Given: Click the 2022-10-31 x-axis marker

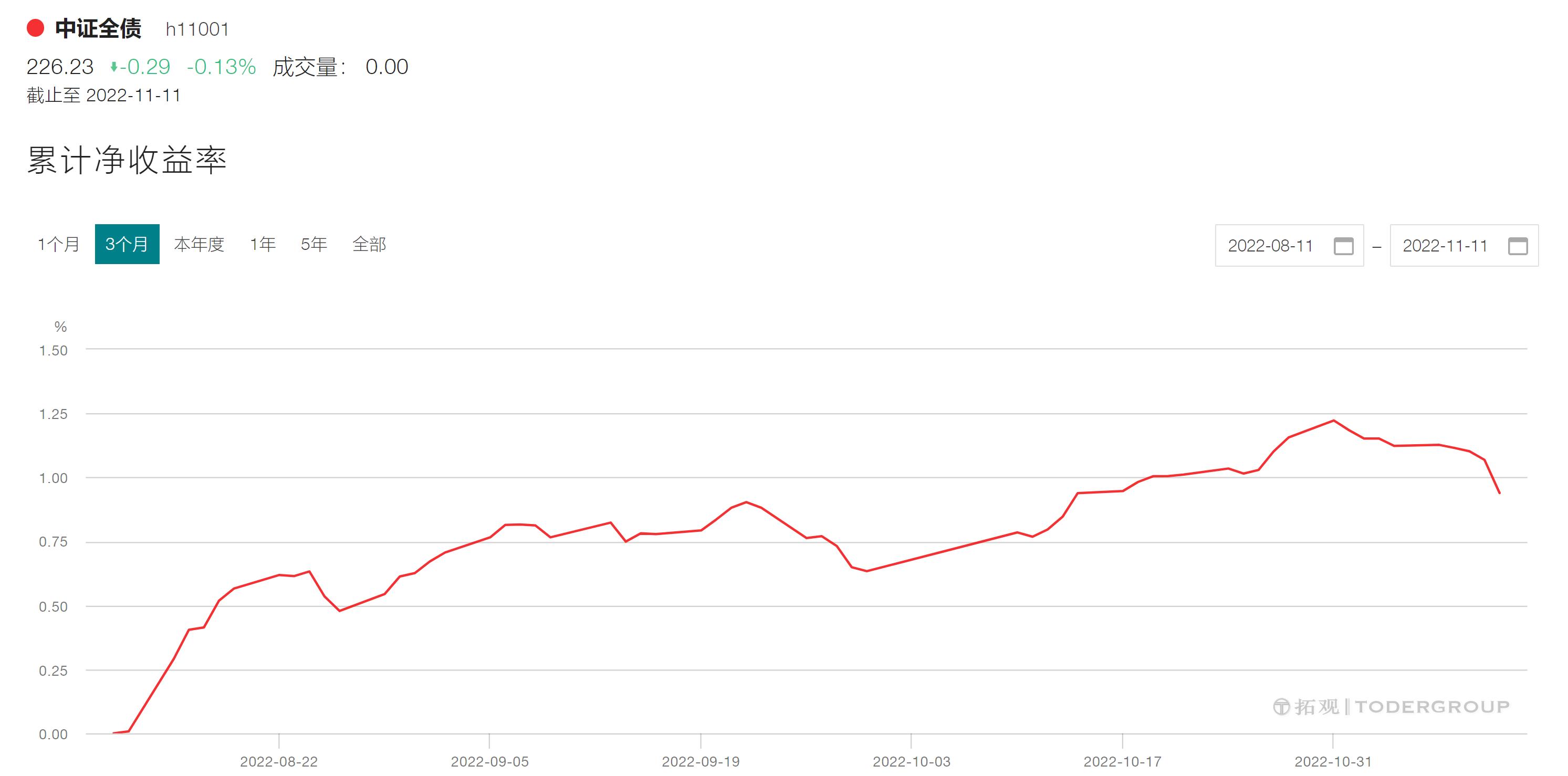Looking at the screenshot, I should [1333, 761].
